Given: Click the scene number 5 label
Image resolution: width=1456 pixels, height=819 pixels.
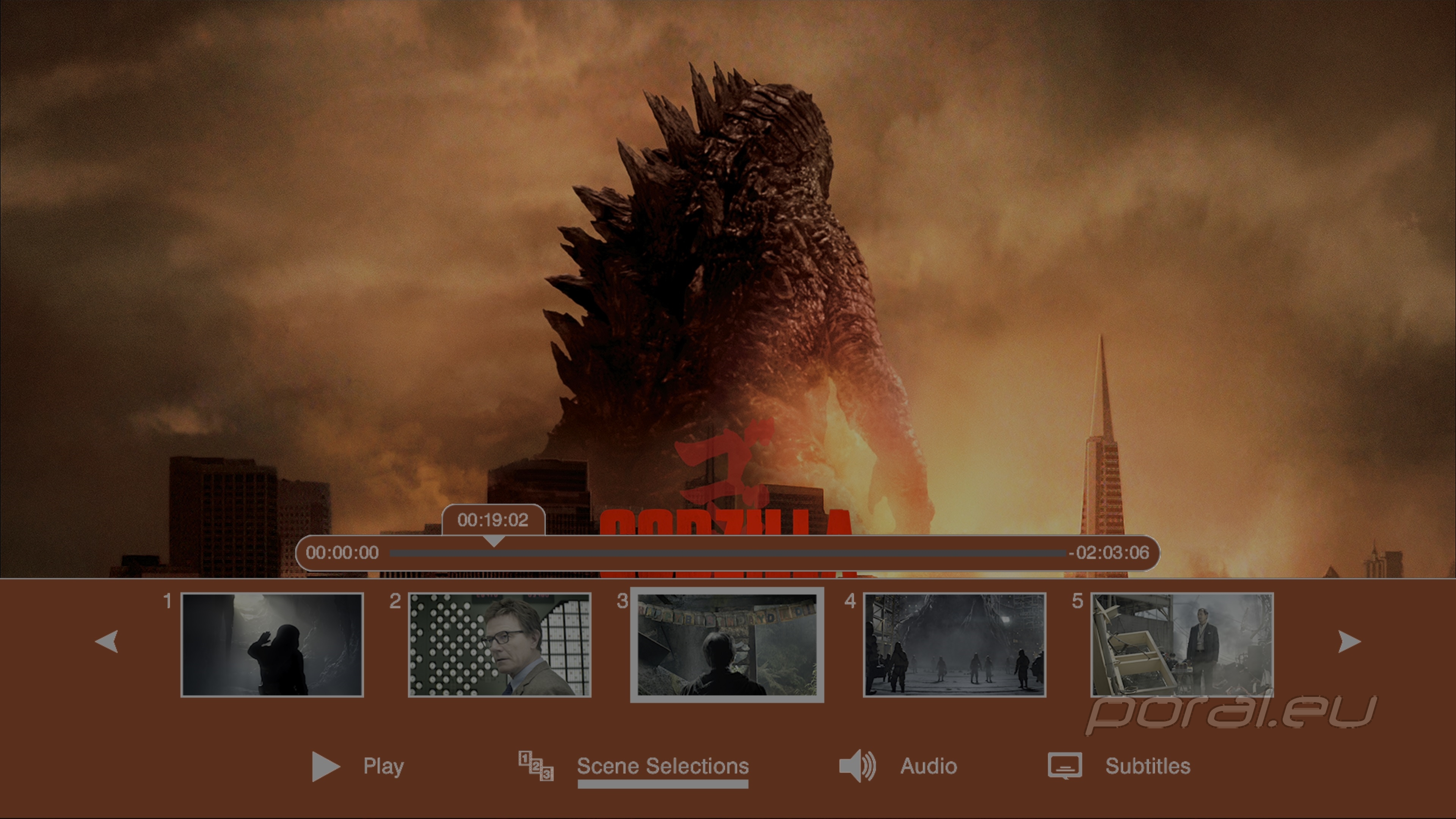Looking at the screenshot, I should (1078, 601).
